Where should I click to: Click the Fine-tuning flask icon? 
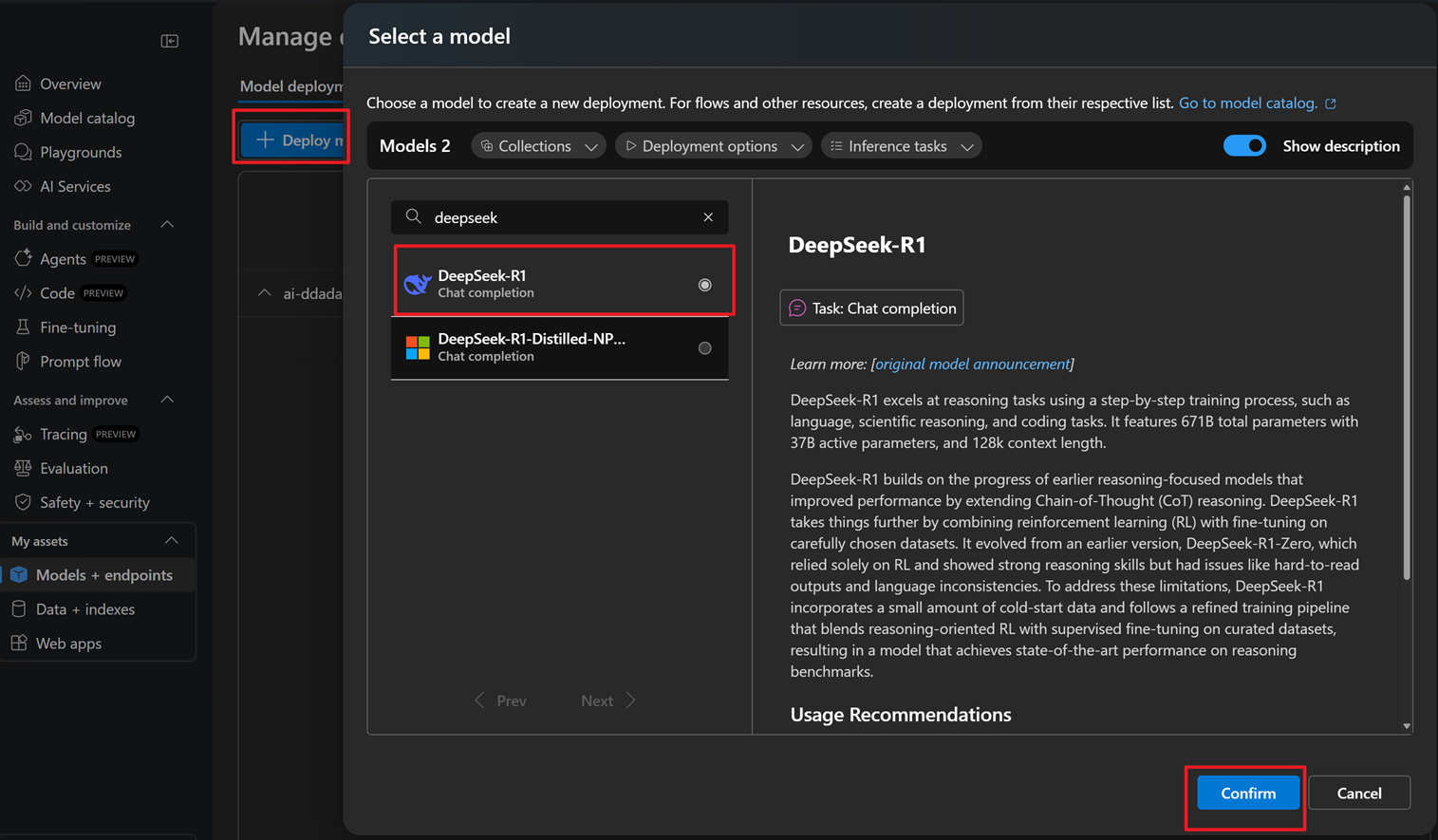(23, 327)
